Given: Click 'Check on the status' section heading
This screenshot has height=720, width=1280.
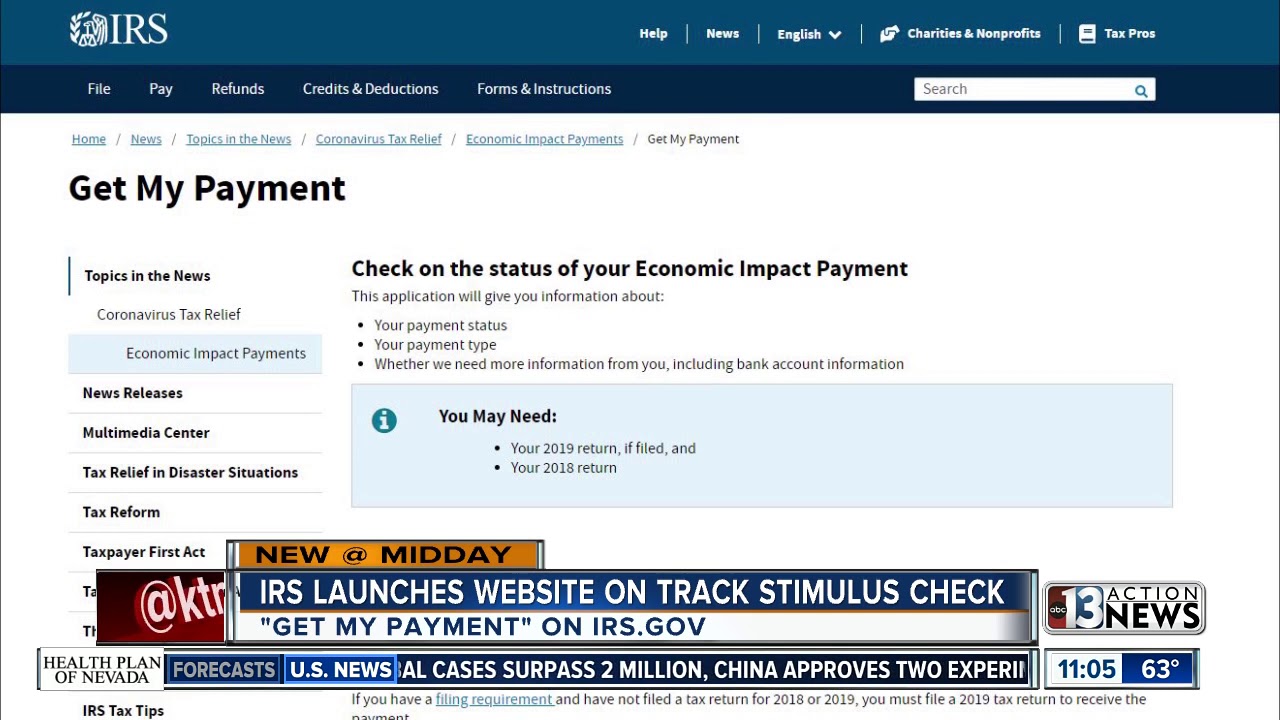Looking at the screenshot, I should pyautogui.click(x=630, y=268).
